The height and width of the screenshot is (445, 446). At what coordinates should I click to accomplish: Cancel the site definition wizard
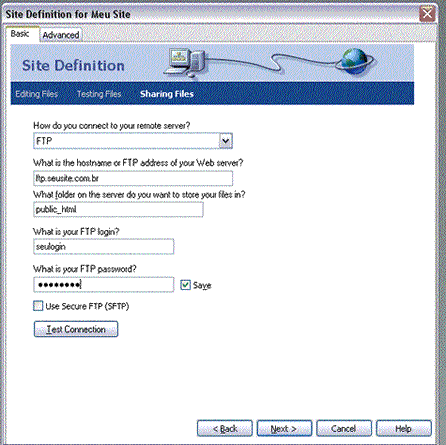[x=344, y=428]
